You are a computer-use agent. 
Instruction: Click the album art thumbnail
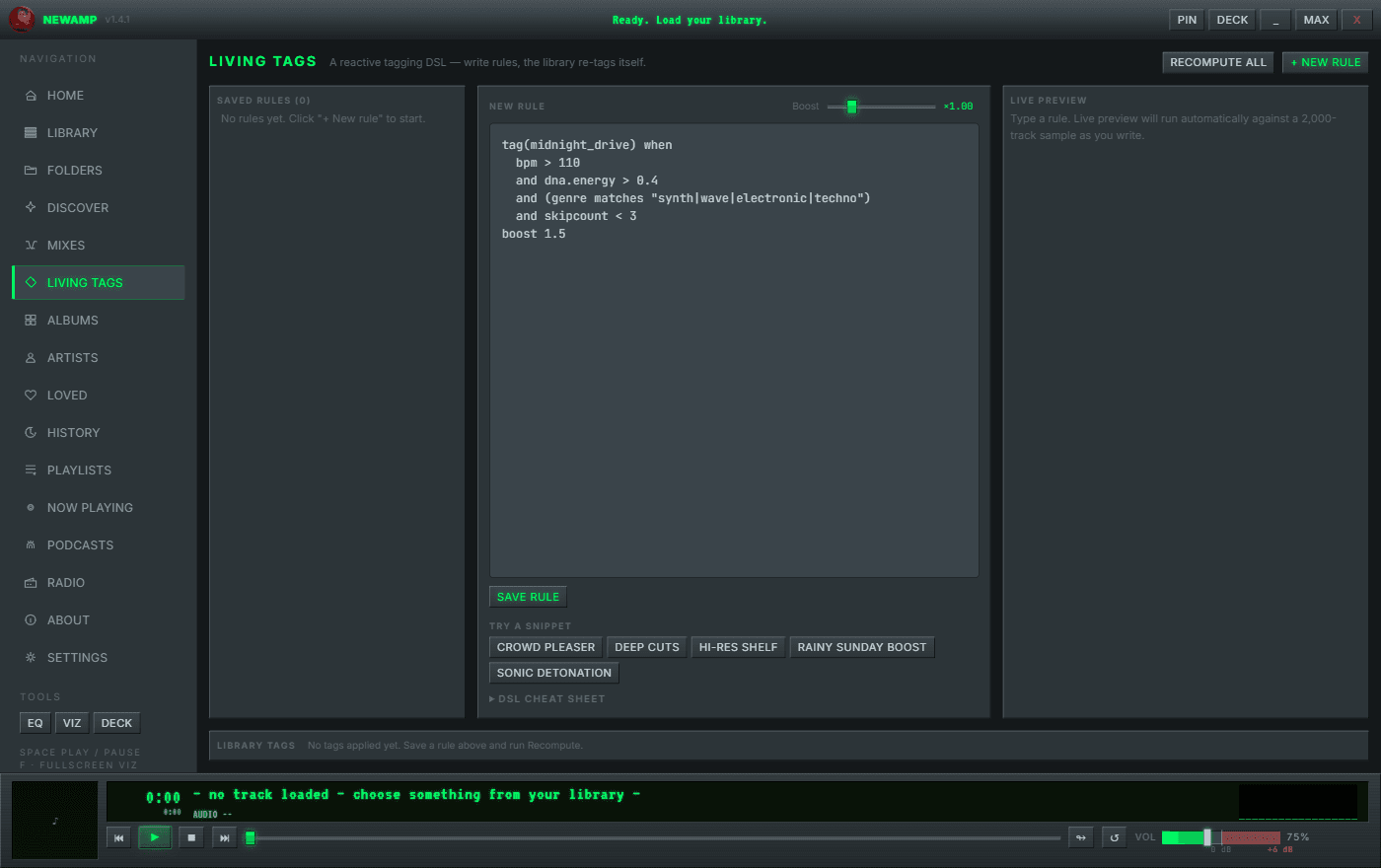(x=55, y=820)
